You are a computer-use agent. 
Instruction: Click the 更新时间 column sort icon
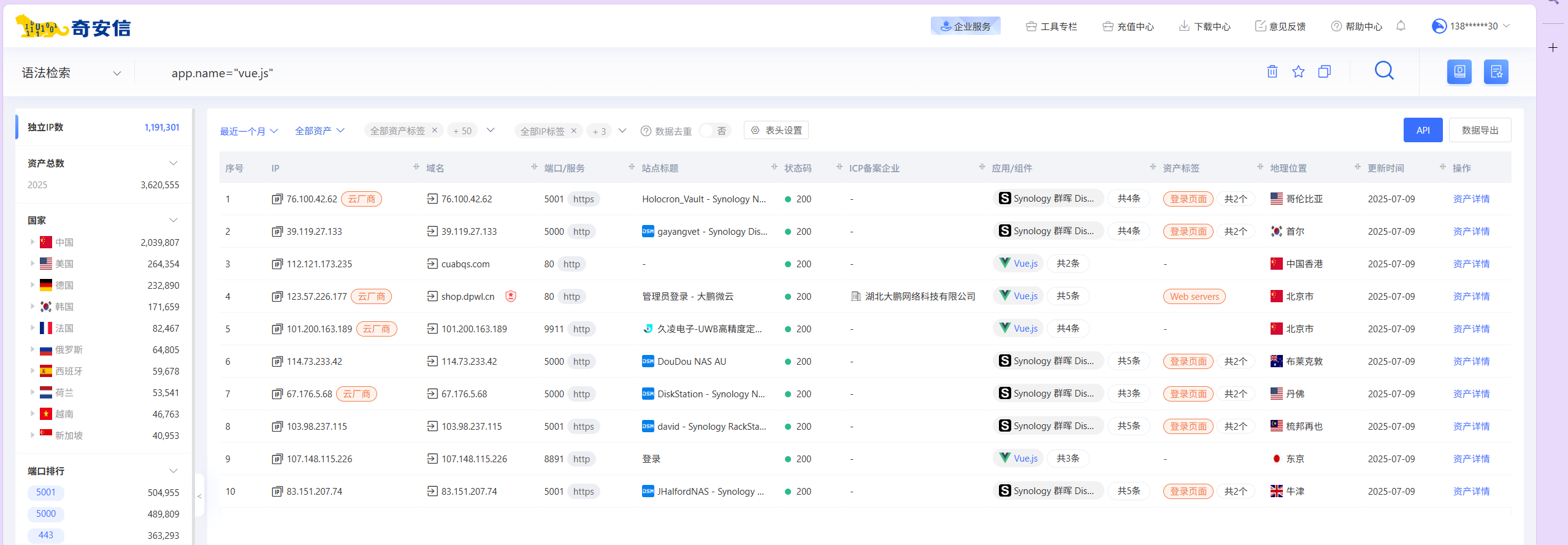(x=1442, y=167)
